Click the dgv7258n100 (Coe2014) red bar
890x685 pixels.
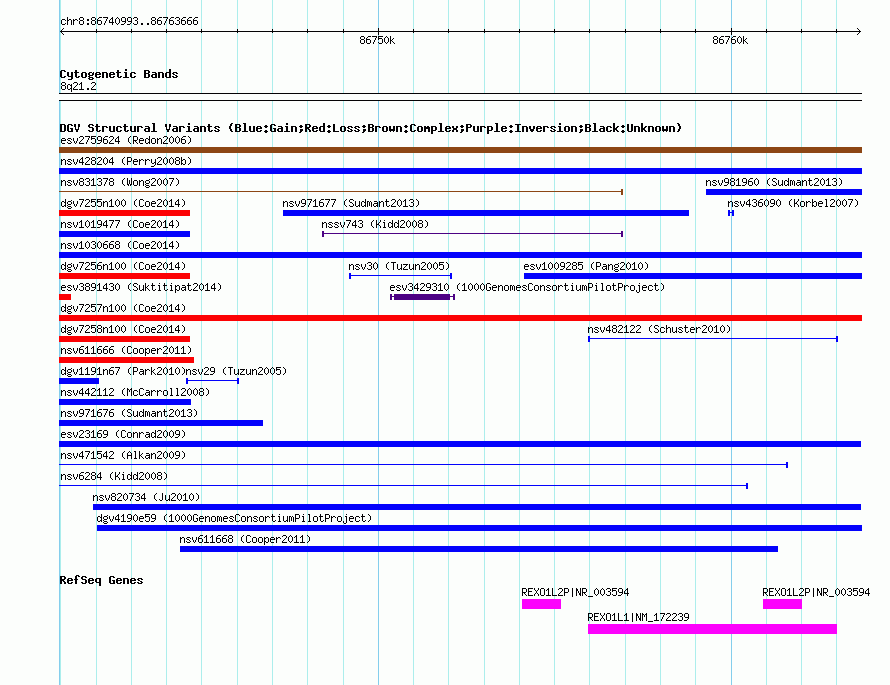[x=124, y=339]
